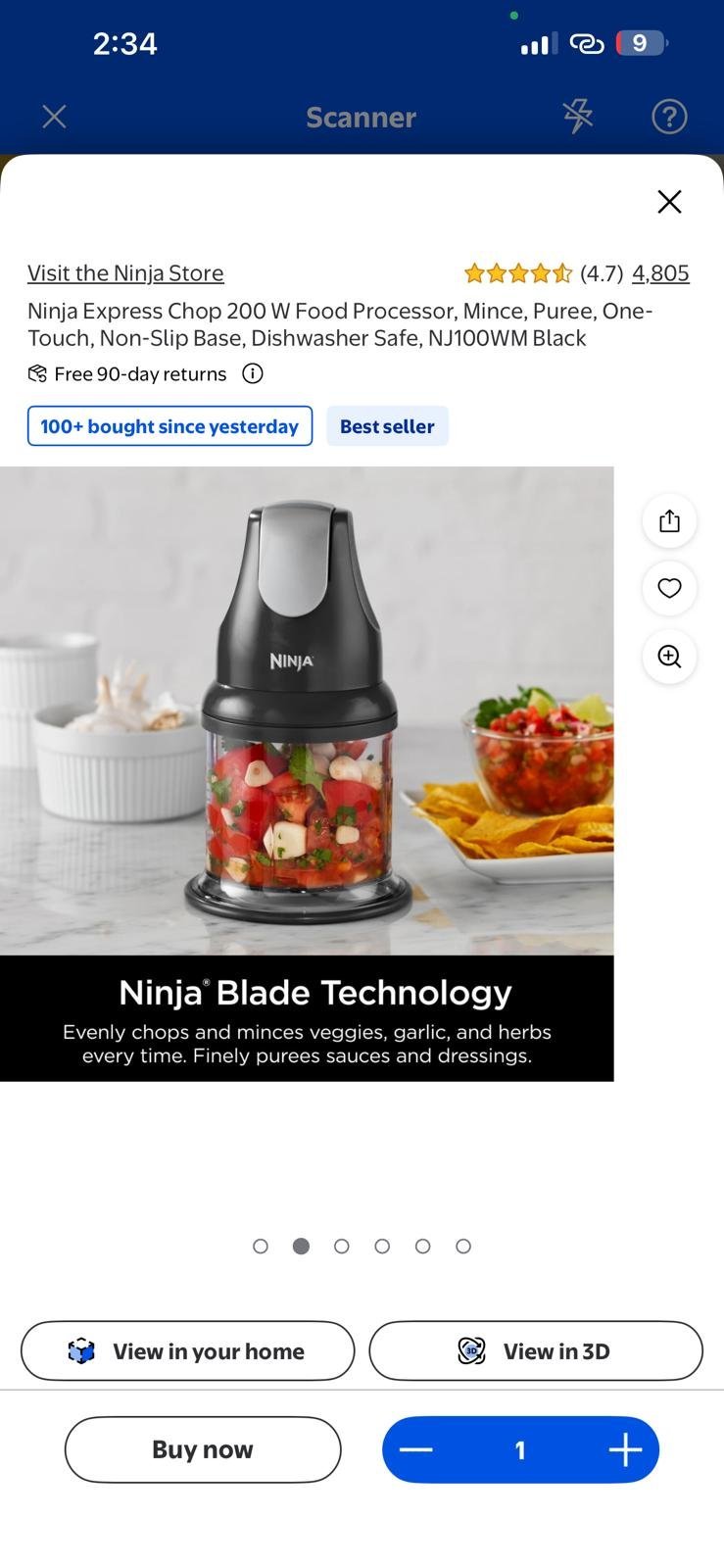Toggle the scanner flash icon
724x1568 pixels.
(578, 117)
